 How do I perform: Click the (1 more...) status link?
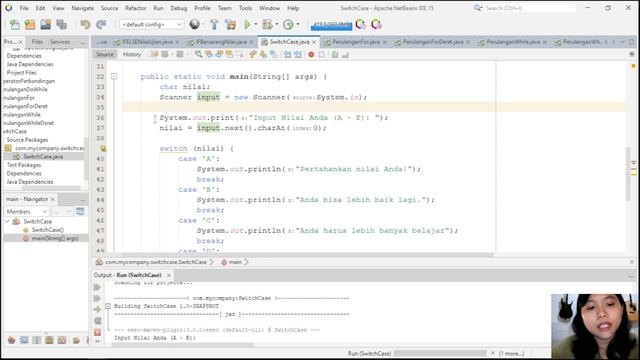[511, 353]
